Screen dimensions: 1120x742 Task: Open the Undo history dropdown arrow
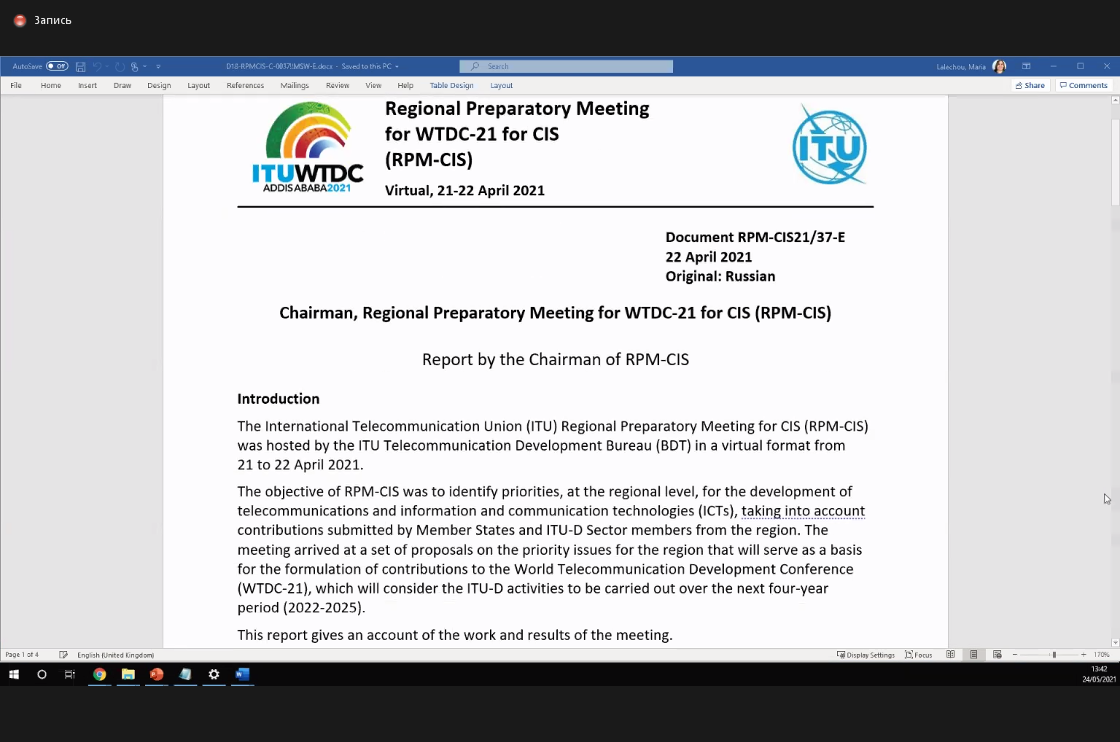click(x=107, y=66)
